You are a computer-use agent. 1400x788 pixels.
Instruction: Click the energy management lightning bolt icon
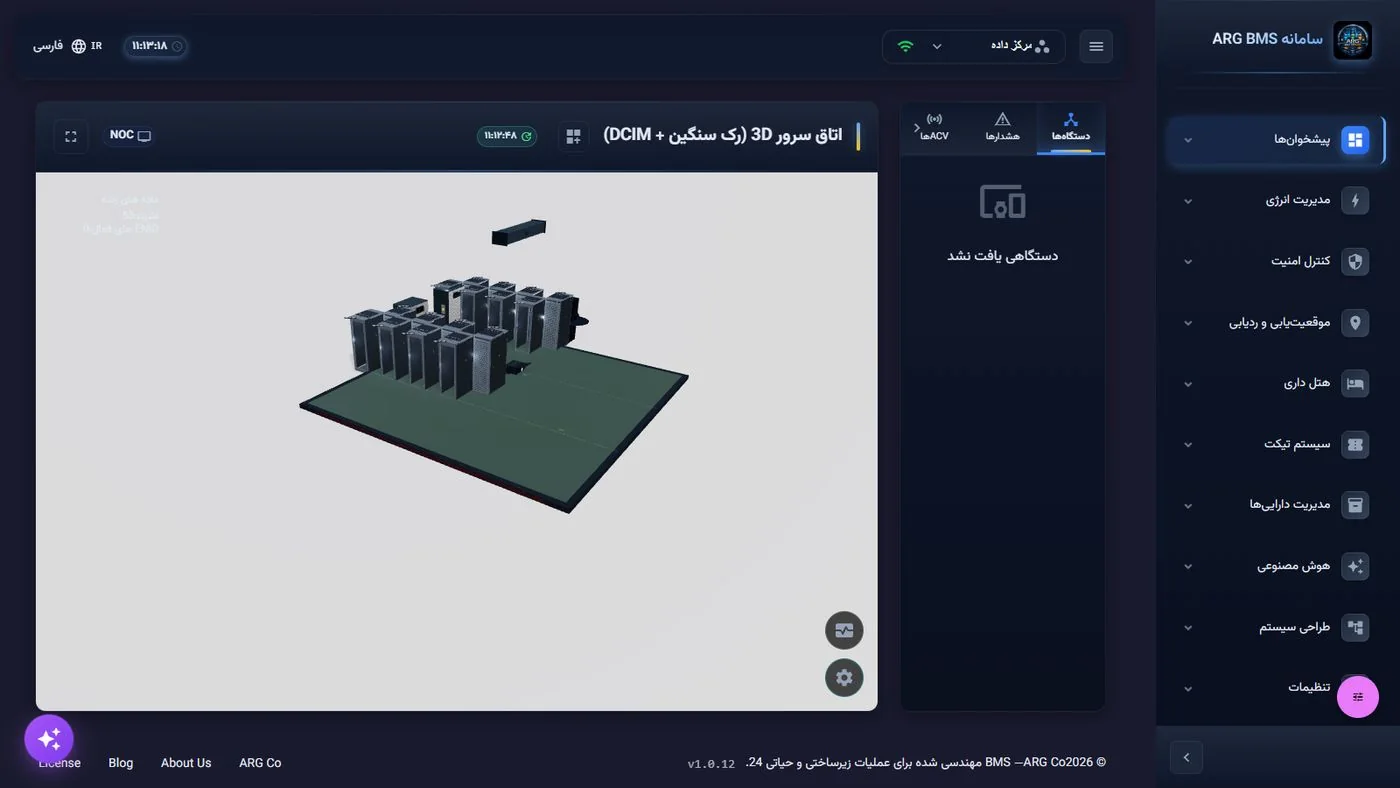tap(1355, 200)
